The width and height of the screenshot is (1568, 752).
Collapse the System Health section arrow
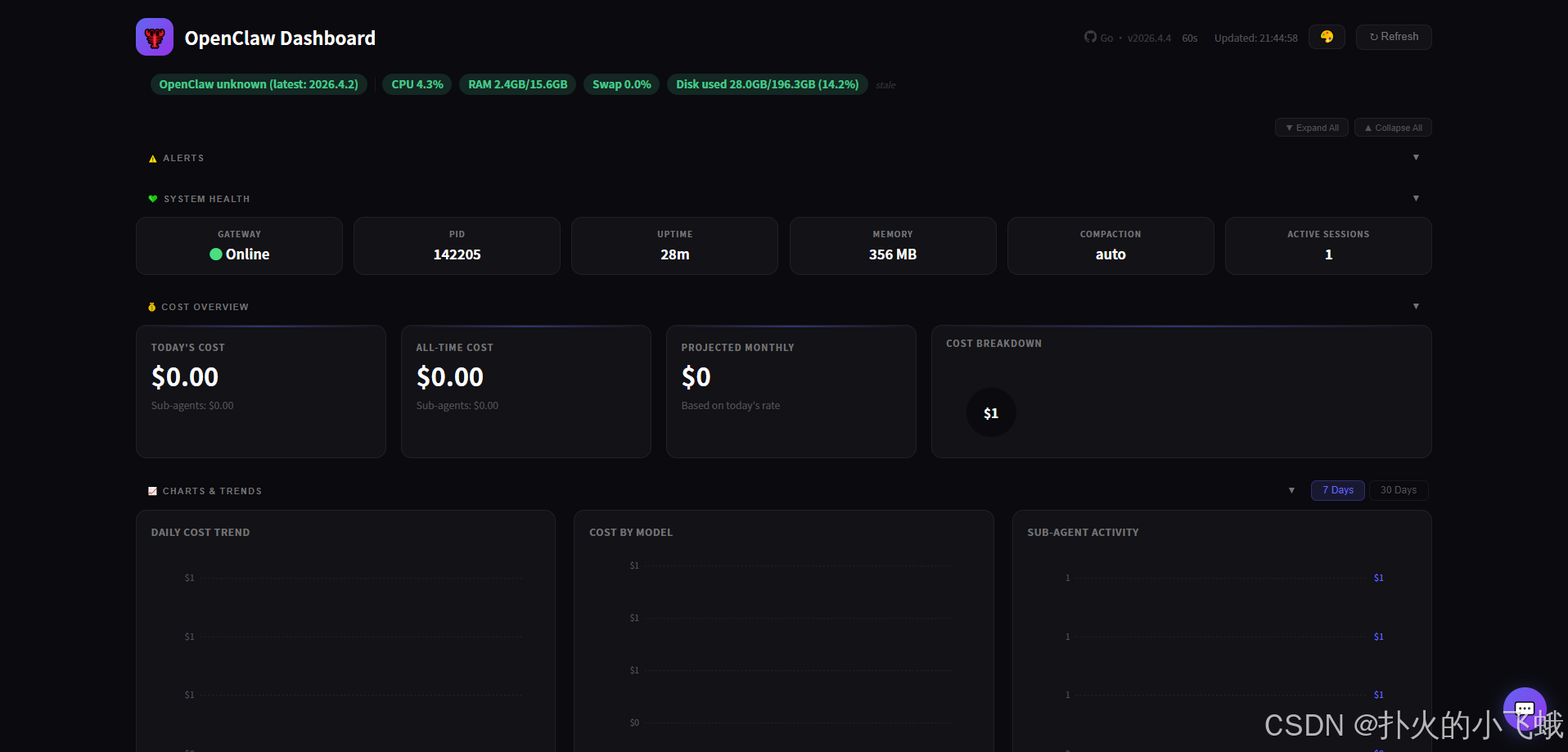pos(1416,198)
